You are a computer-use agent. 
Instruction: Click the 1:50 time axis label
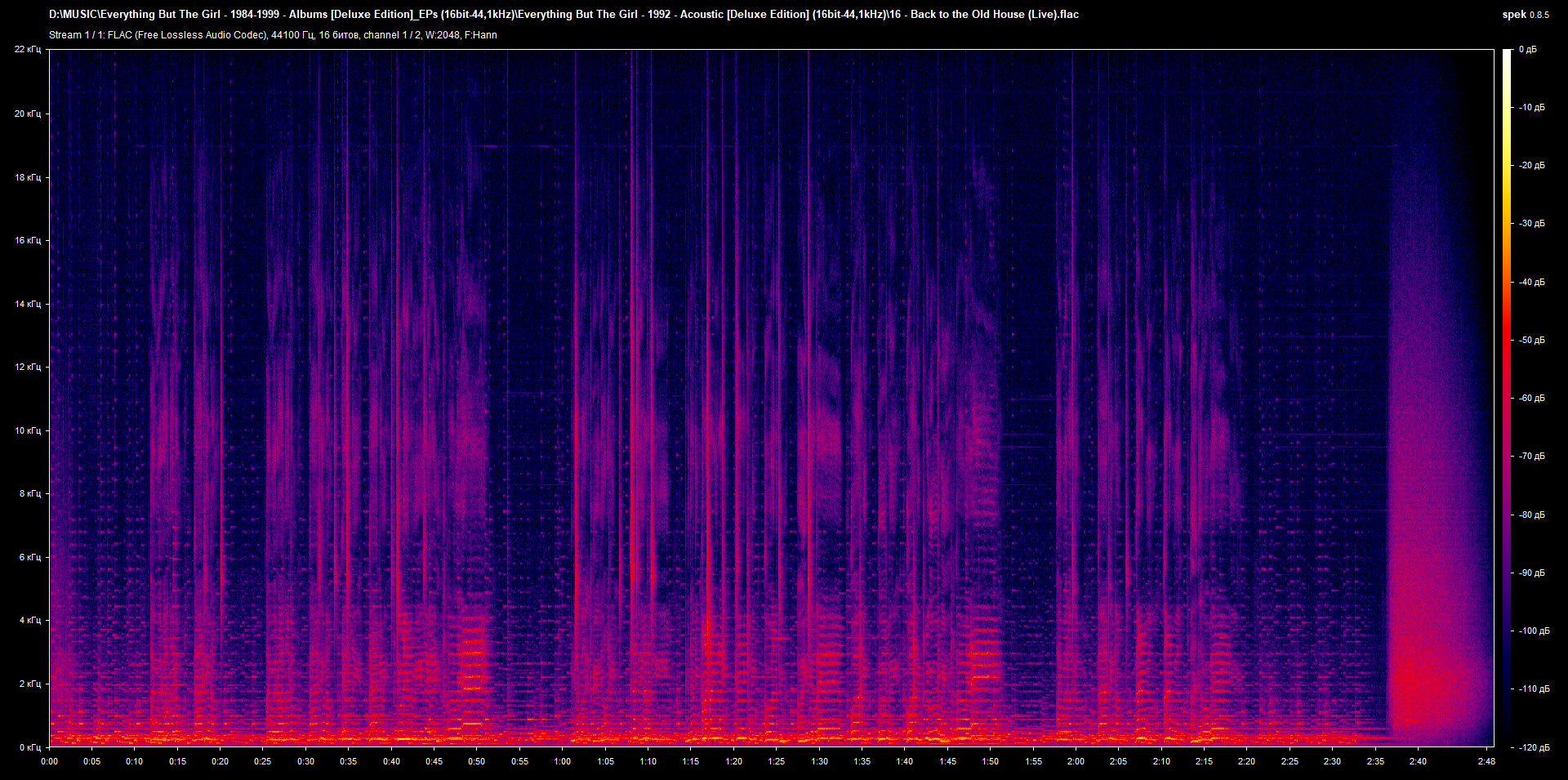[991, 761]
